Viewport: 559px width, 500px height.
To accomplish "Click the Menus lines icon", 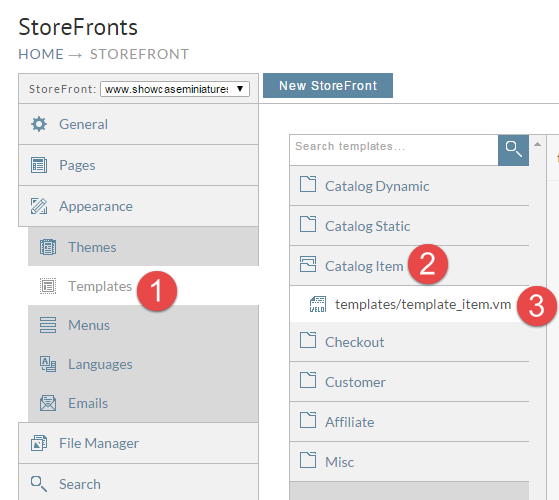I will point(48,325).
